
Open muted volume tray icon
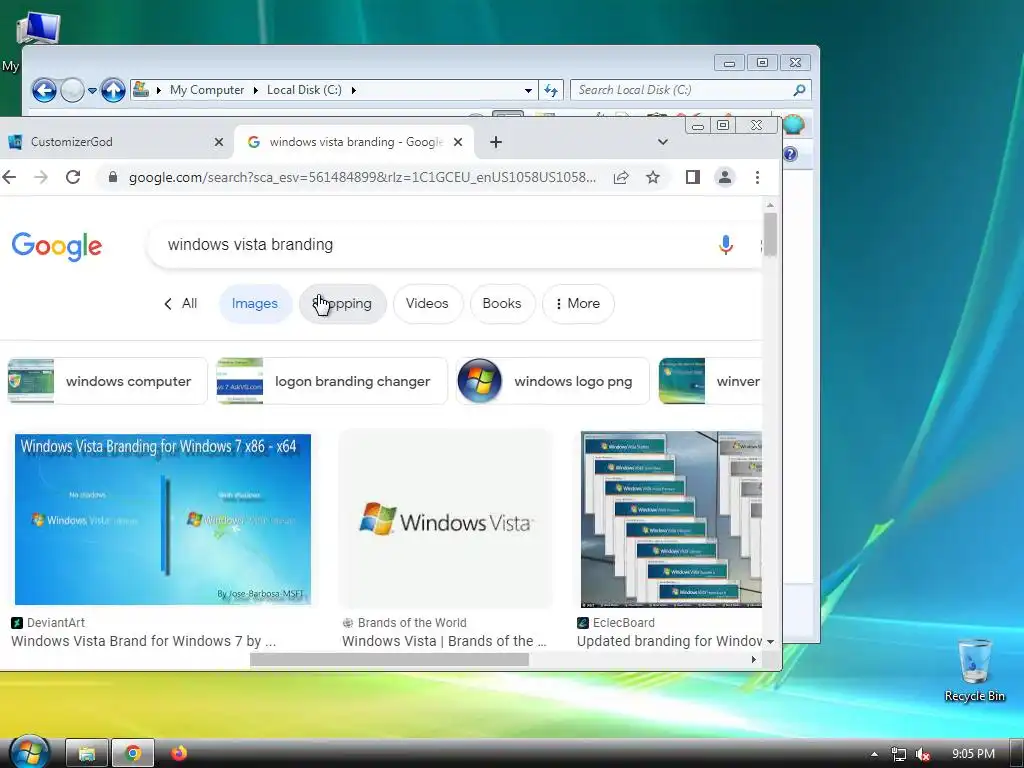click(923, 754)
